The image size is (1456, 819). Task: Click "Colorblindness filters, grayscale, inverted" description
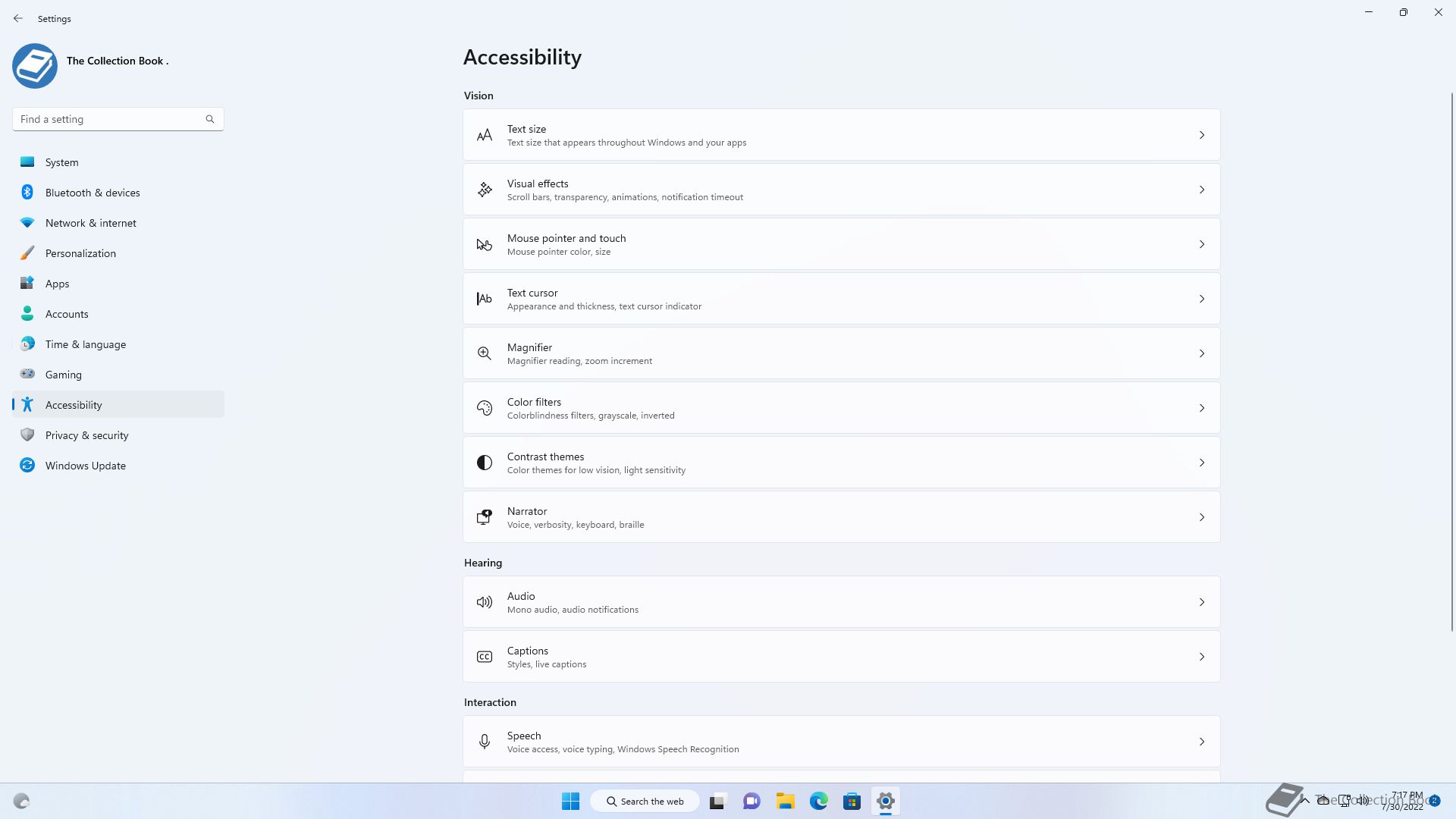click(591, 416)
